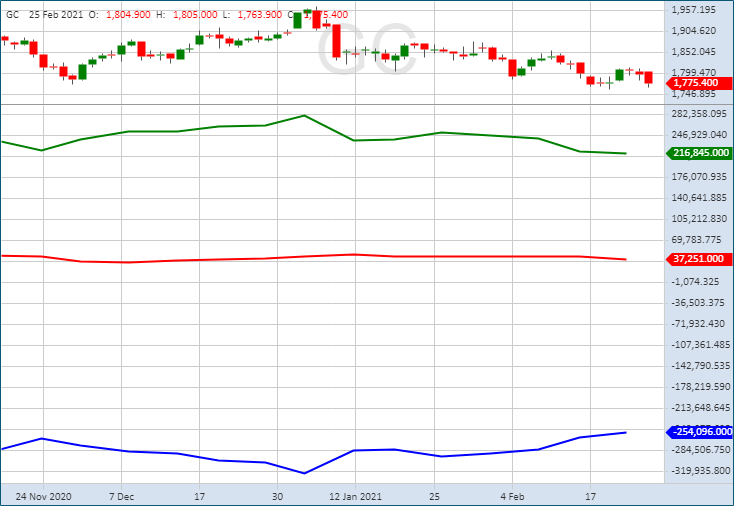734x506 pixels.
Task: Click the -71,932.430 axis label
Action: pyautogui.click(x=698, y=324)
